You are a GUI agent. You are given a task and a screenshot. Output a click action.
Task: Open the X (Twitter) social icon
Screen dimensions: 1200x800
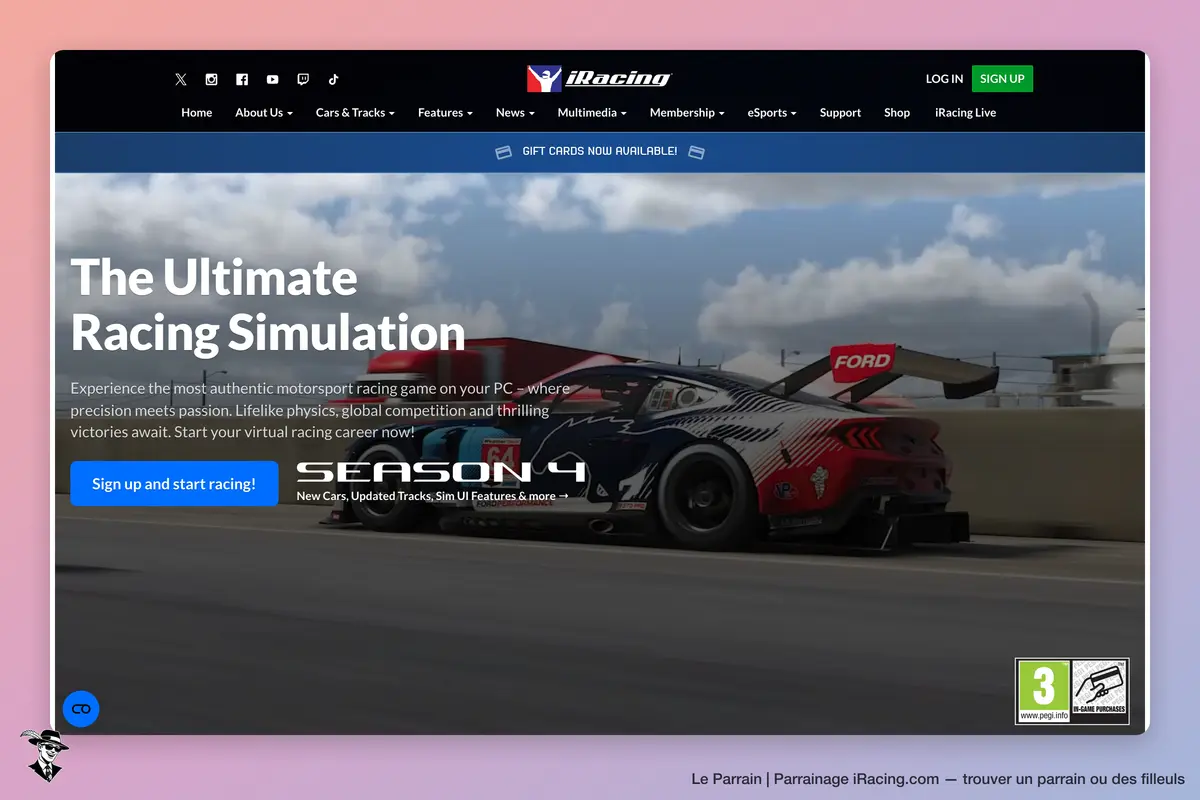(x=181, y=79)
